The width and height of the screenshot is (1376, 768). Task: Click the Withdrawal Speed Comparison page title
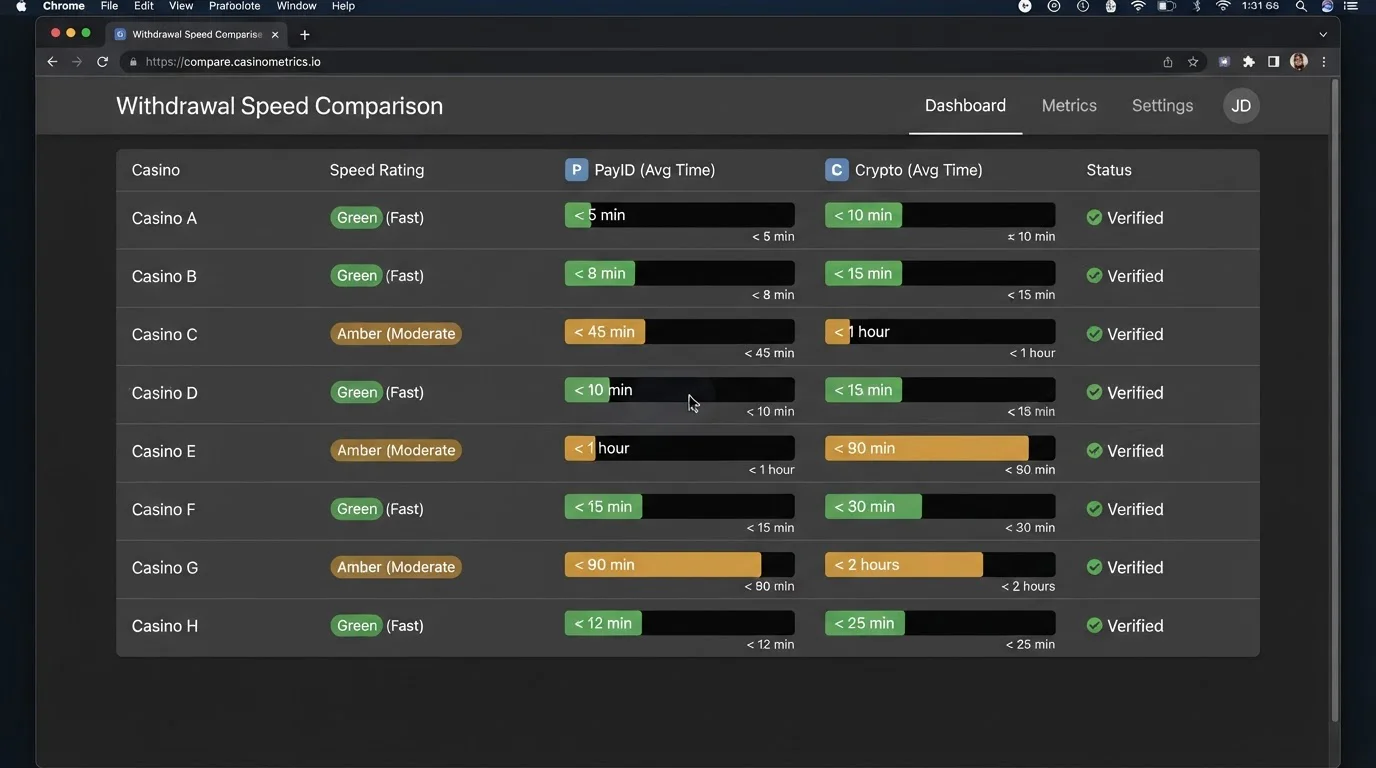tap(279, 106)
